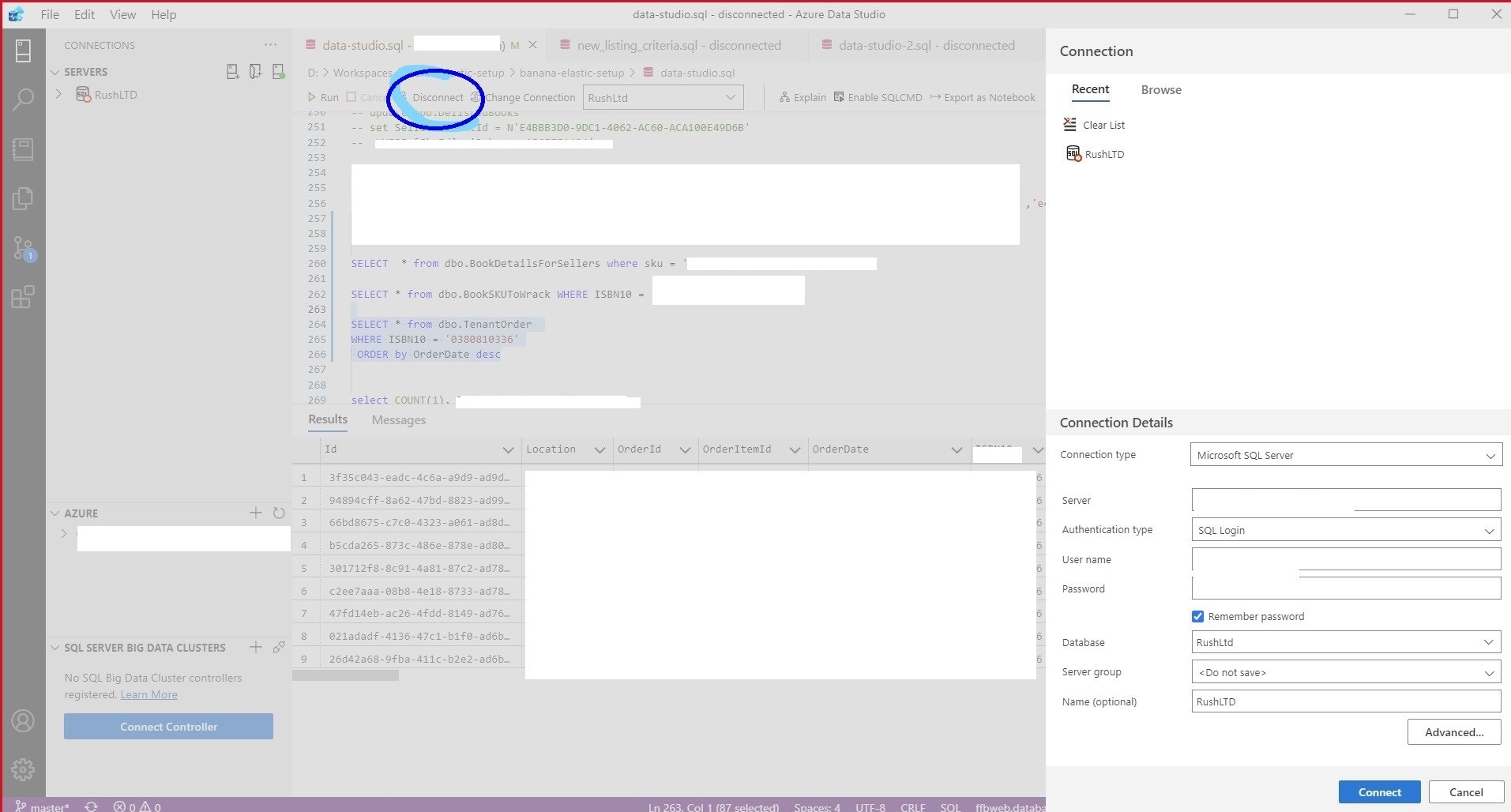Expand the RushLTD server in the Servers tree
The image size is (1511, 812).
(x=59, y=94)
